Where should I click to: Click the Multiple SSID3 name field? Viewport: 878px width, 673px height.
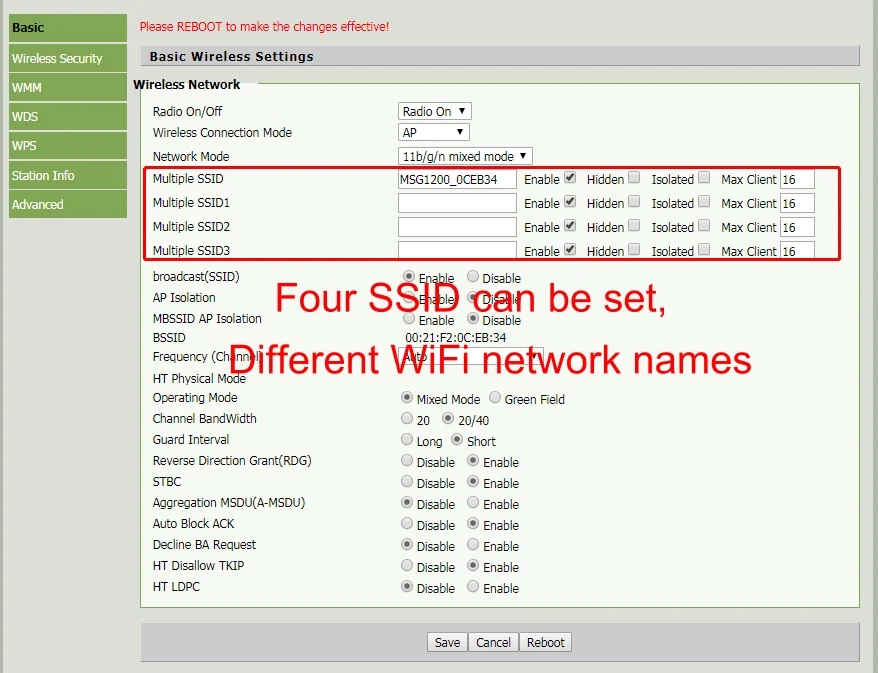[457, 250]
